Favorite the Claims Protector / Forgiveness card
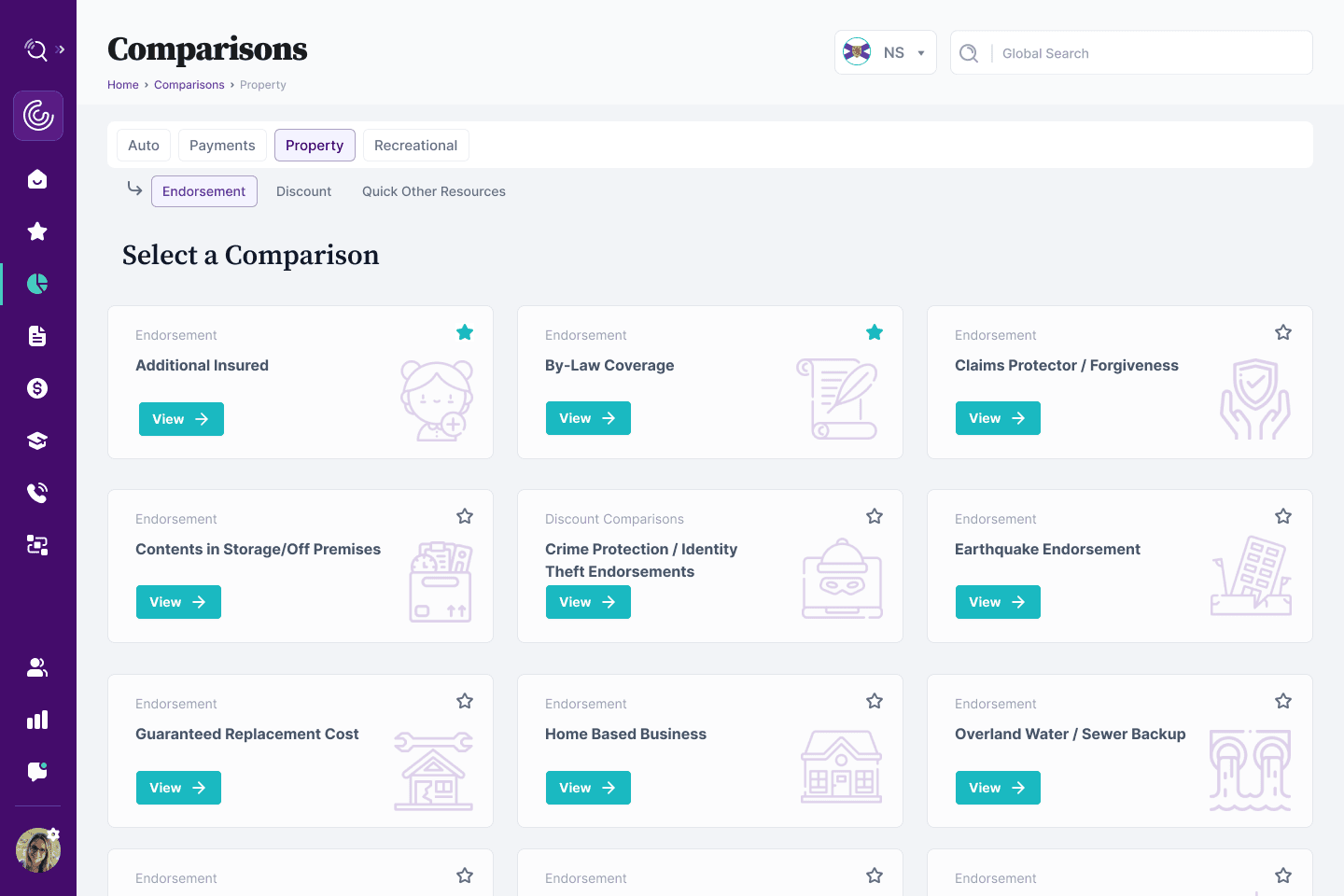This screenshot has width=1344, height=896. tap(1283, 332)
